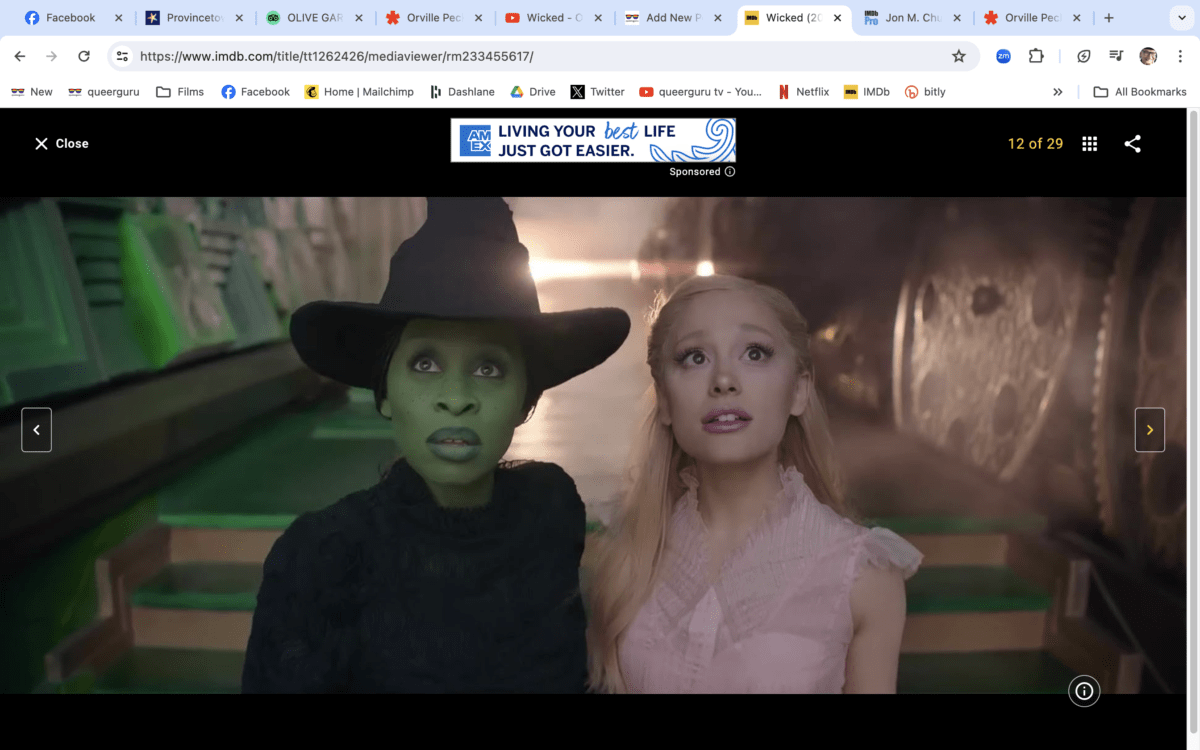Open the queerguru tv YouTube bookmark
The image size is (1200, 750).
pos(700,92)
